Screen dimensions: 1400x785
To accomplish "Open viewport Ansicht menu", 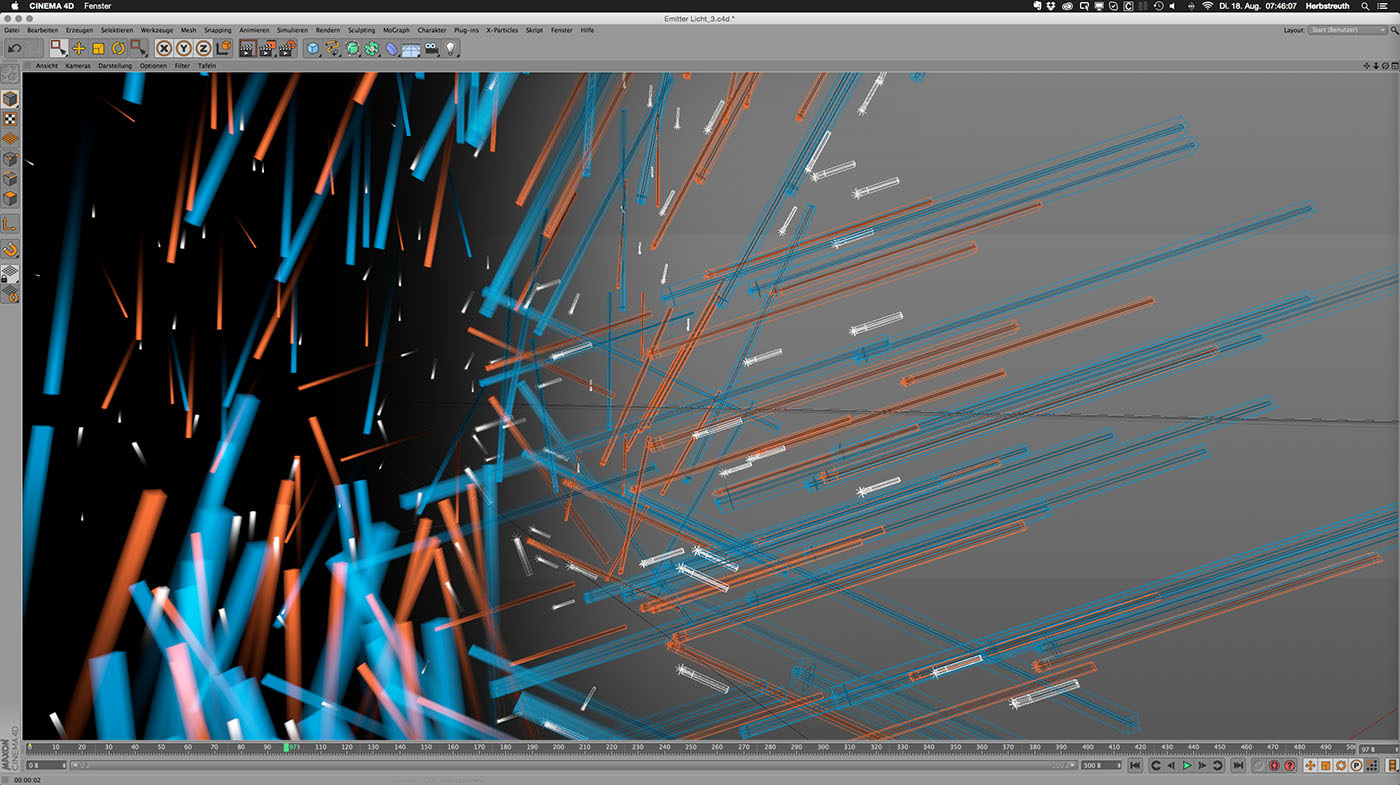I will pyautogui.click(x=47, y=66).
